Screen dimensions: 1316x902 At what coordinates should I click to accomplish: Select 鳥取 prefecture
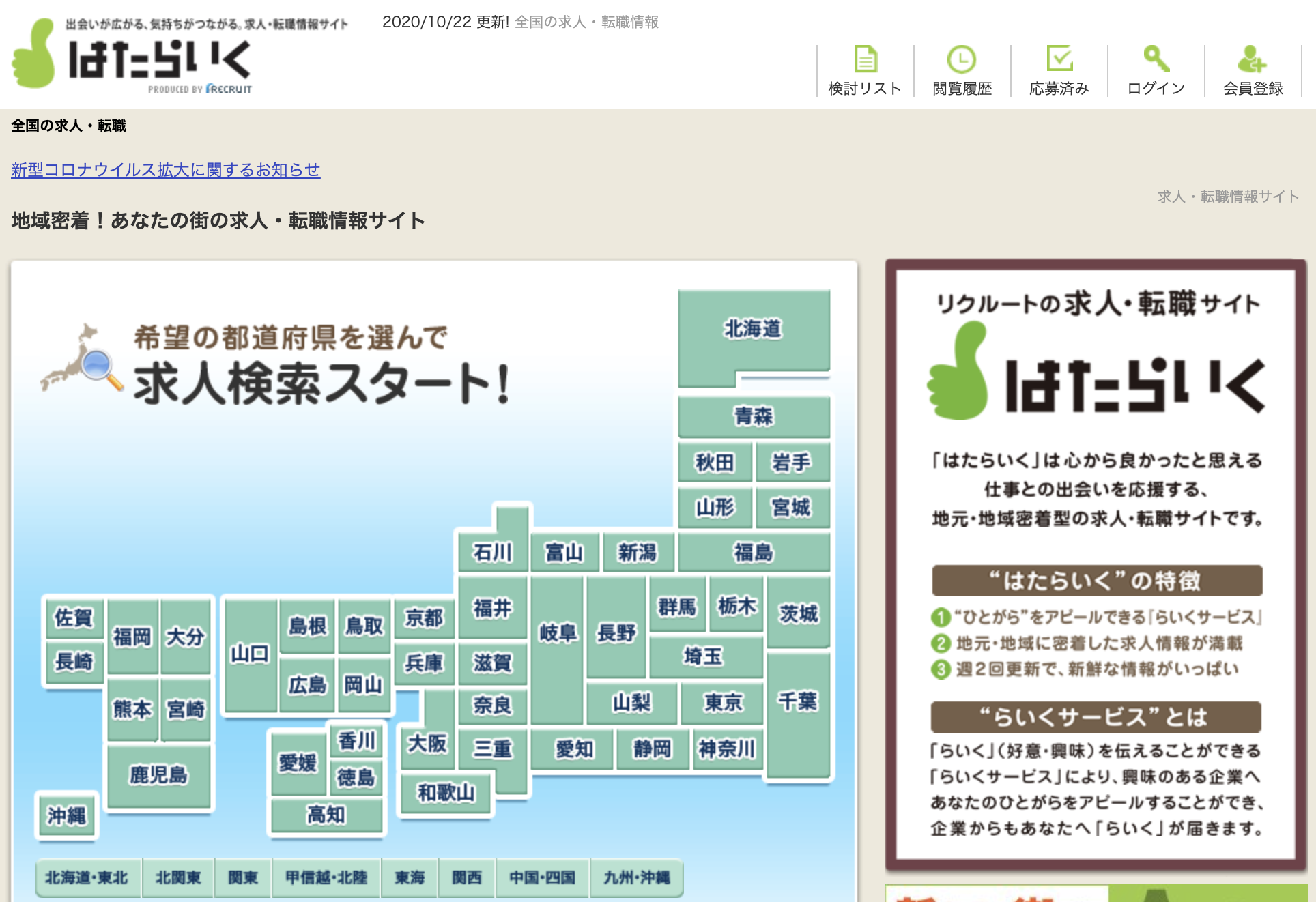pos(364,626)
